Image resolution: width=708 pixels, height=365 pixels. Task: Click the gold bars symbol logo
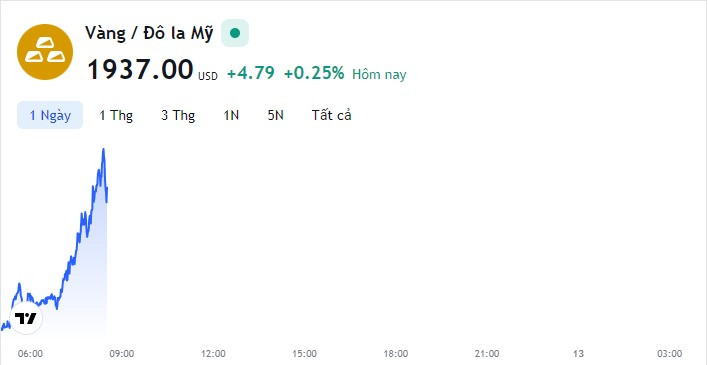click(x=45, y=52)
